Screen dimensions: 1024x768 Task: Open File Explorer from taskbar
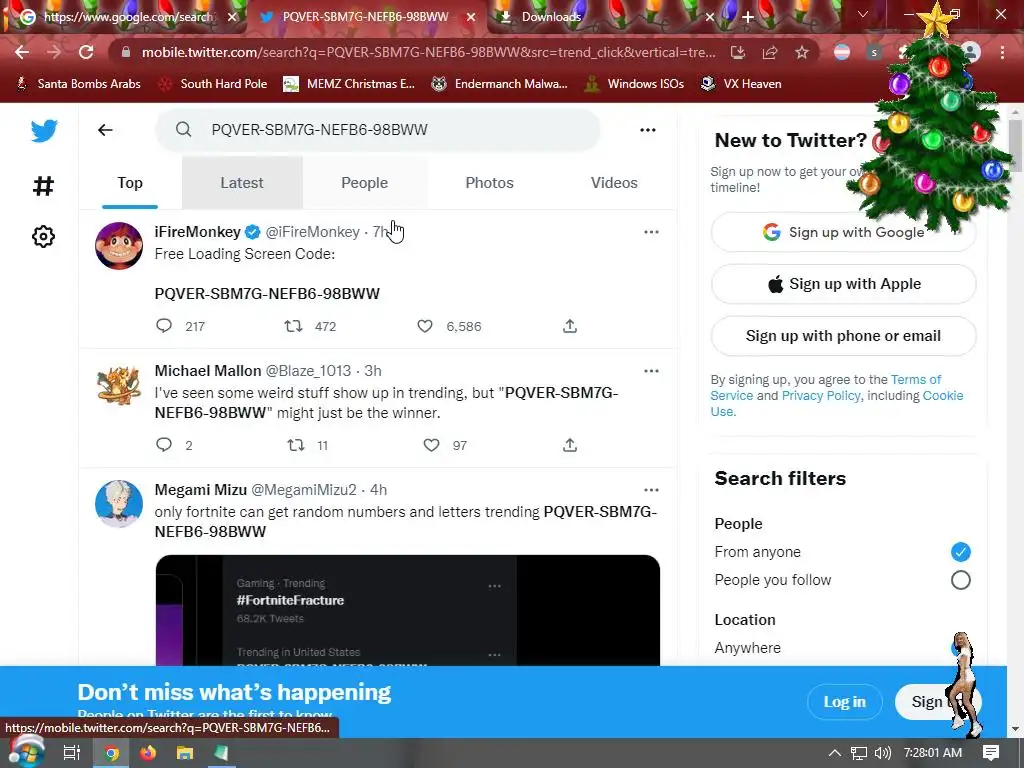tap(185, 753)
